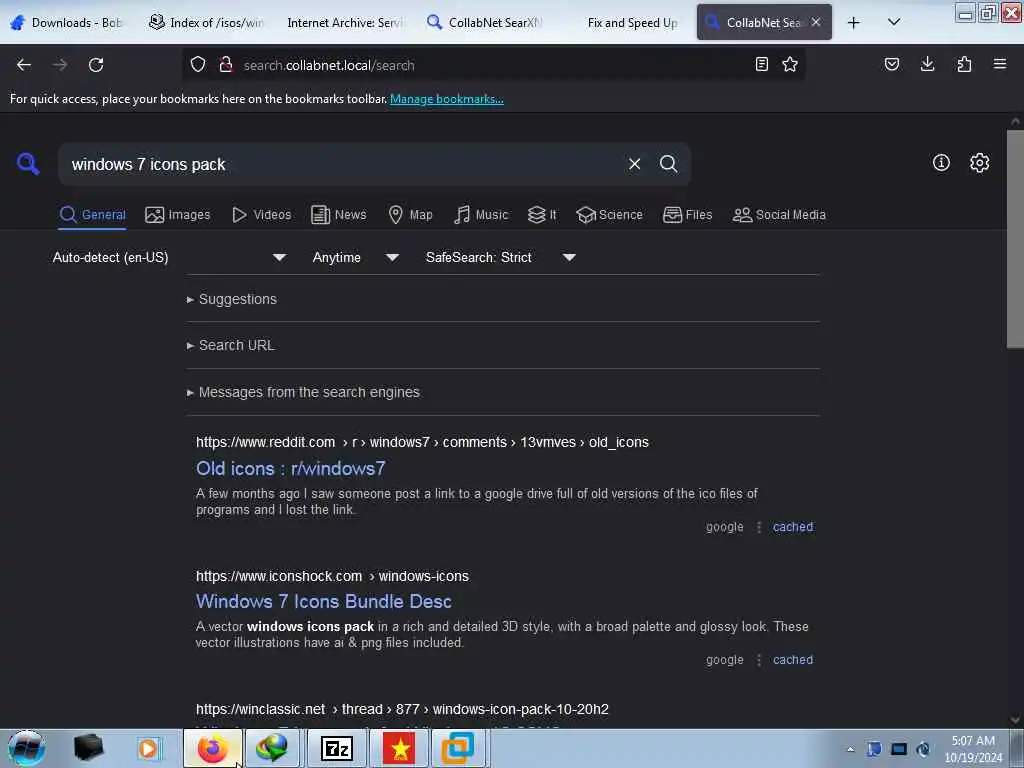Select the It search category

542,214
